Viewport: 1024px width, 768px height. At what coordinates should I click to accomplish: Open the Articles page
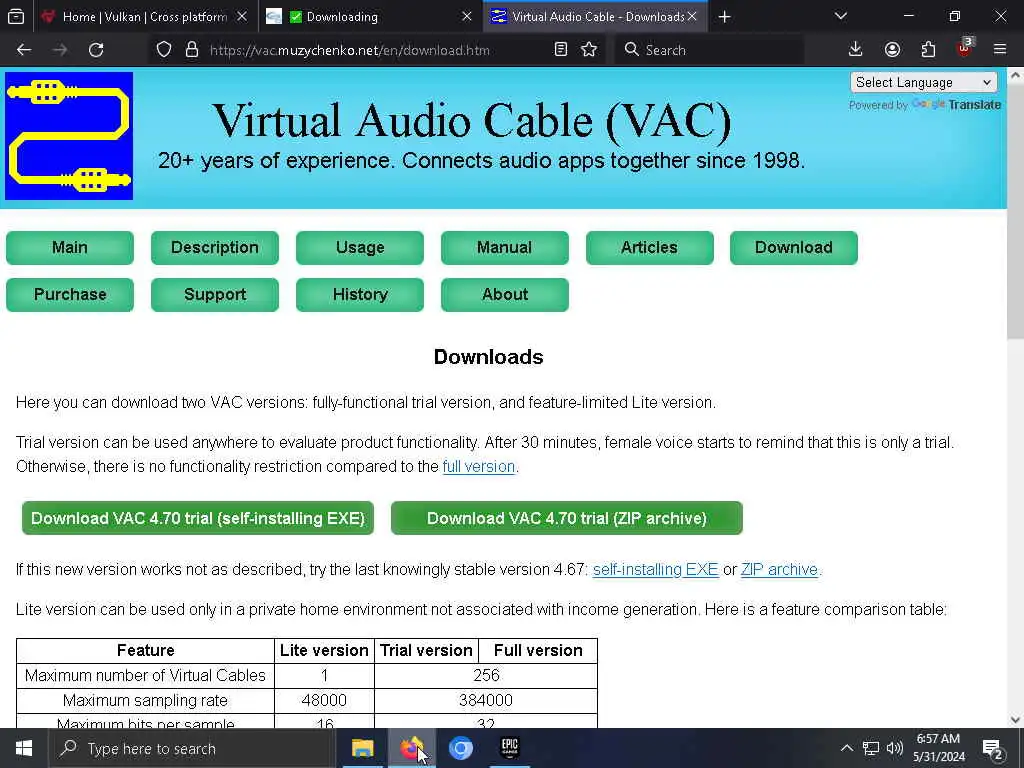(650, 248)
